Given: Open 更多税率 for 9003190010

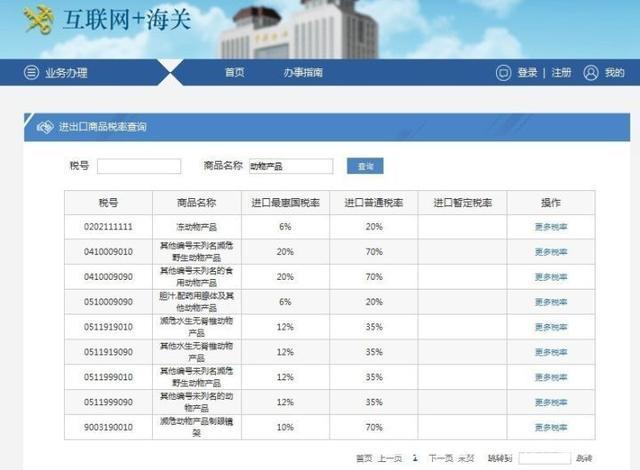Looking at the screenshot, I should tap(551, 428).
